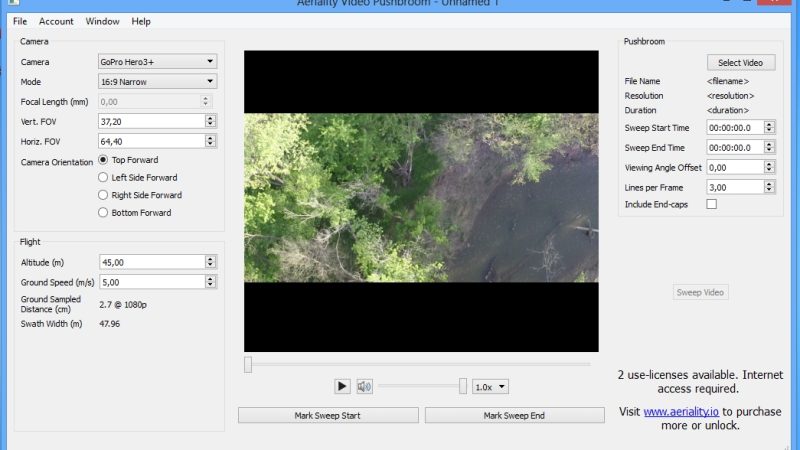The width and height of the screenshot is (800, 450).
Task: Click the Viewing Angle Offset field
Action: click(x=735, y=167)
